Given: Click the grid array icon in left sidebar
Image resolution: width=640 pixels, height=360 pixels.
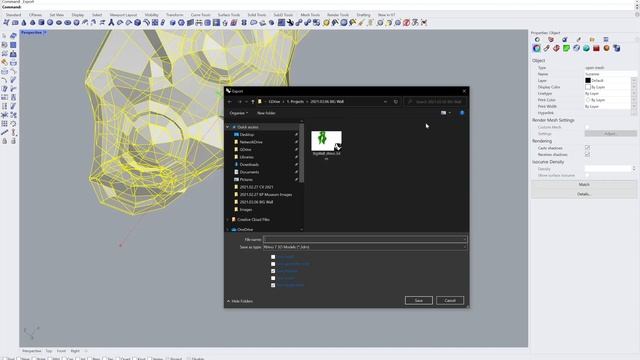Looking at the screenshot, I should 4,124.
